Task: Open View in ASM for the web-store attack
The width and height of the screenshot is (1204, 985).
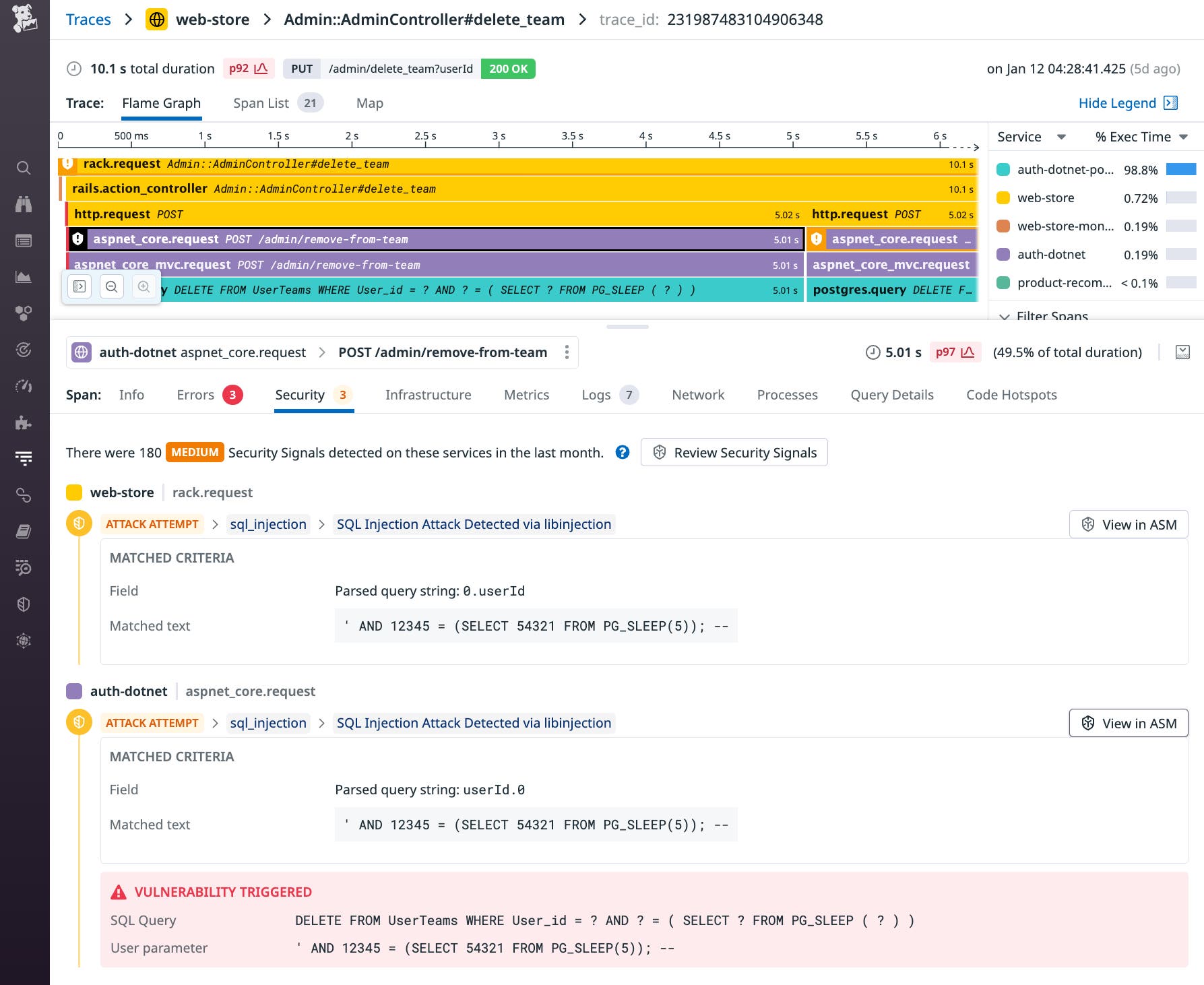Action: pos(1129,524)
